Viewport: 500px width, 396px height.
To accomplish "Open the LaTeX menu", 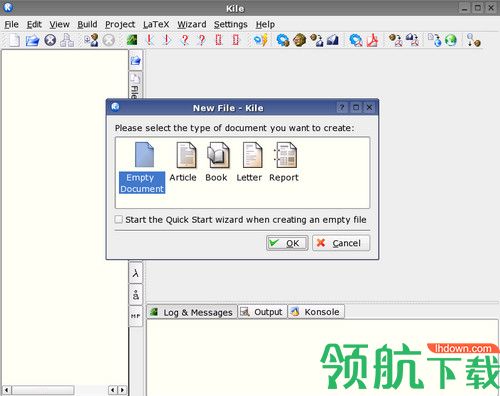I will click(156, 24).
